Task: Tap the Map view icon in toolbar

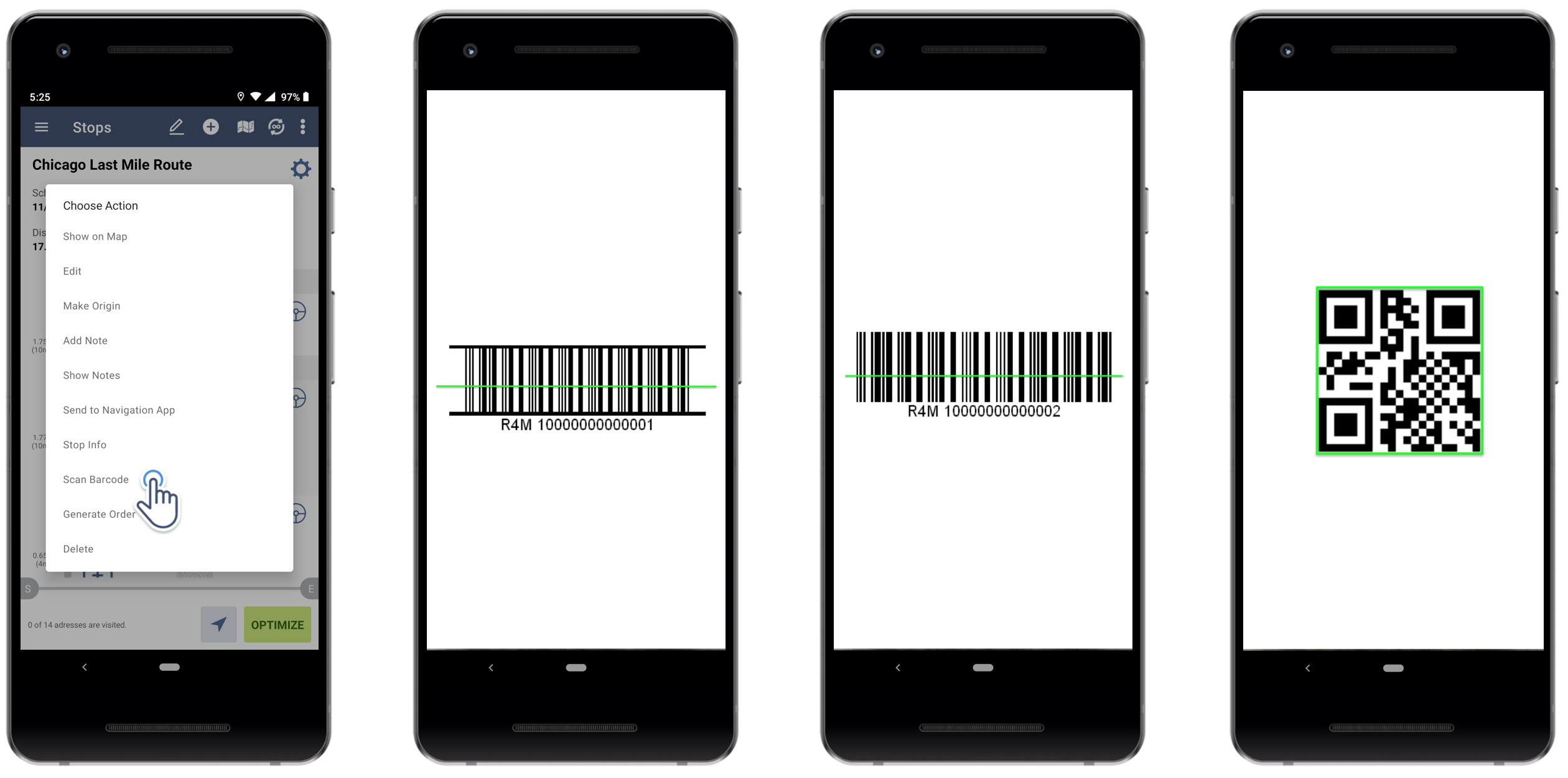Action: click(x=245, y=126)
